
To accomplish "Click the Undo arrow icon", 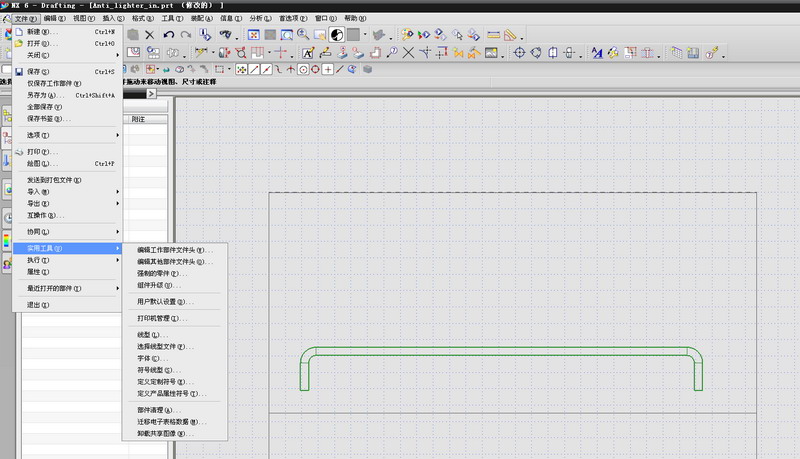I will [x=169, y=35].
